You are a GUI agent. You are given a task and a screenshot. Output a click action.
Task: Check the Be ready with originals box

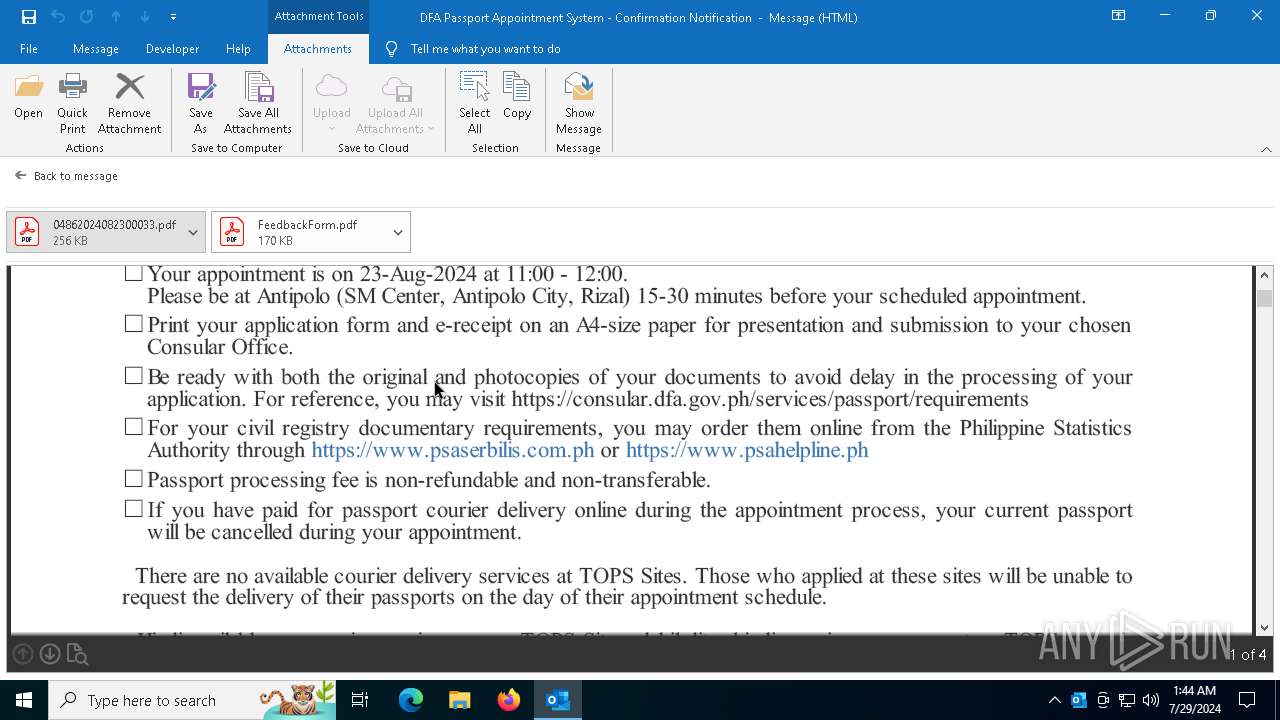click(133, 376)
